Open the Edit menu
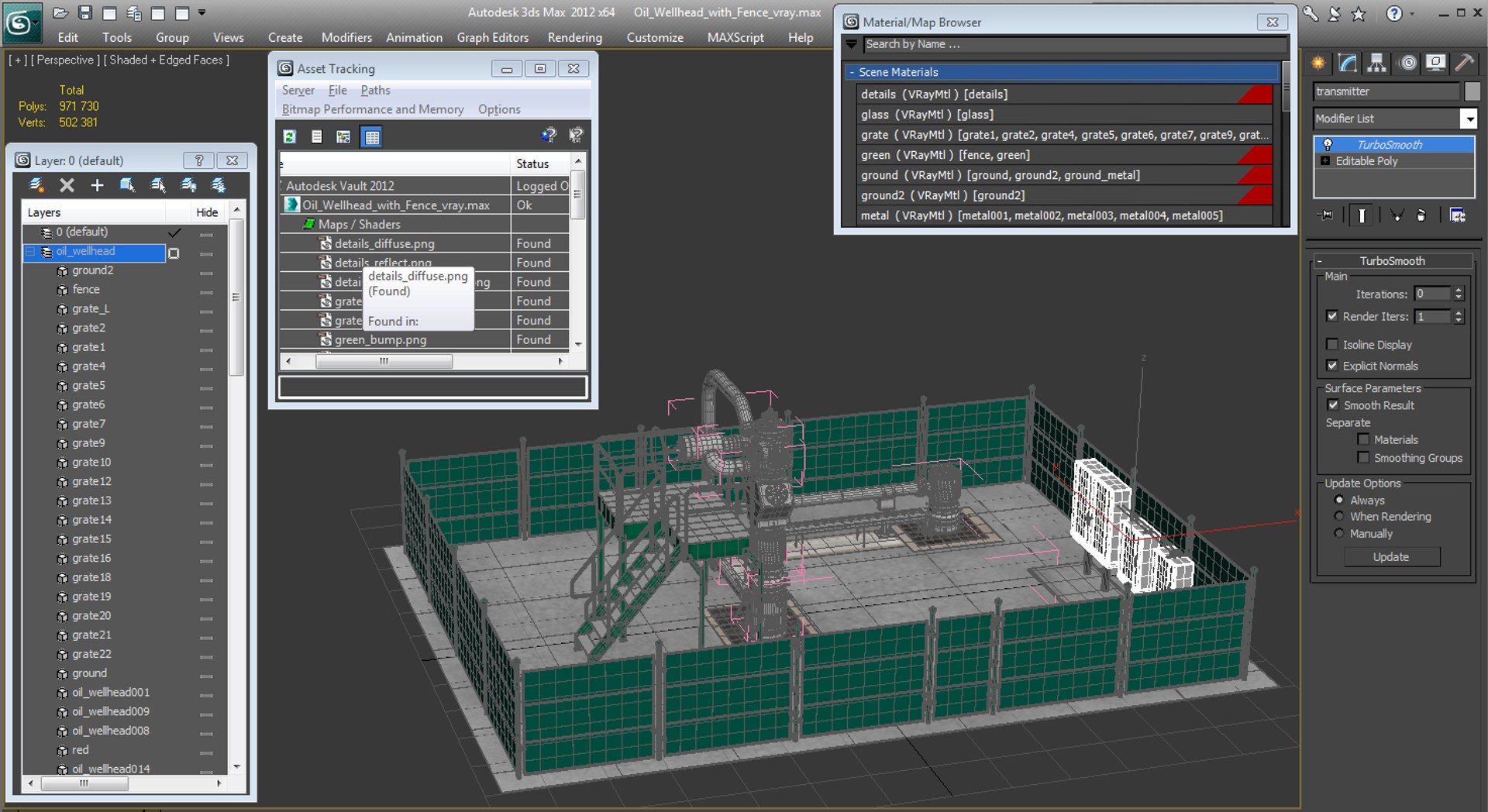The width and height of the screenshot is (1488, 812). (67, 37)
